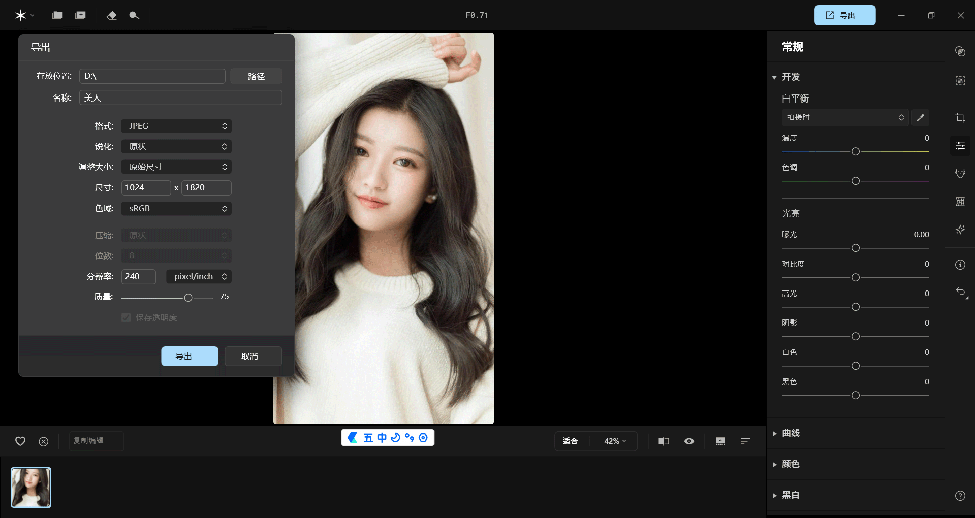Open the adjustments sliders icon in right sidebar
The width and height of the screenshot is (975, 518).
[x=960, y=146]
